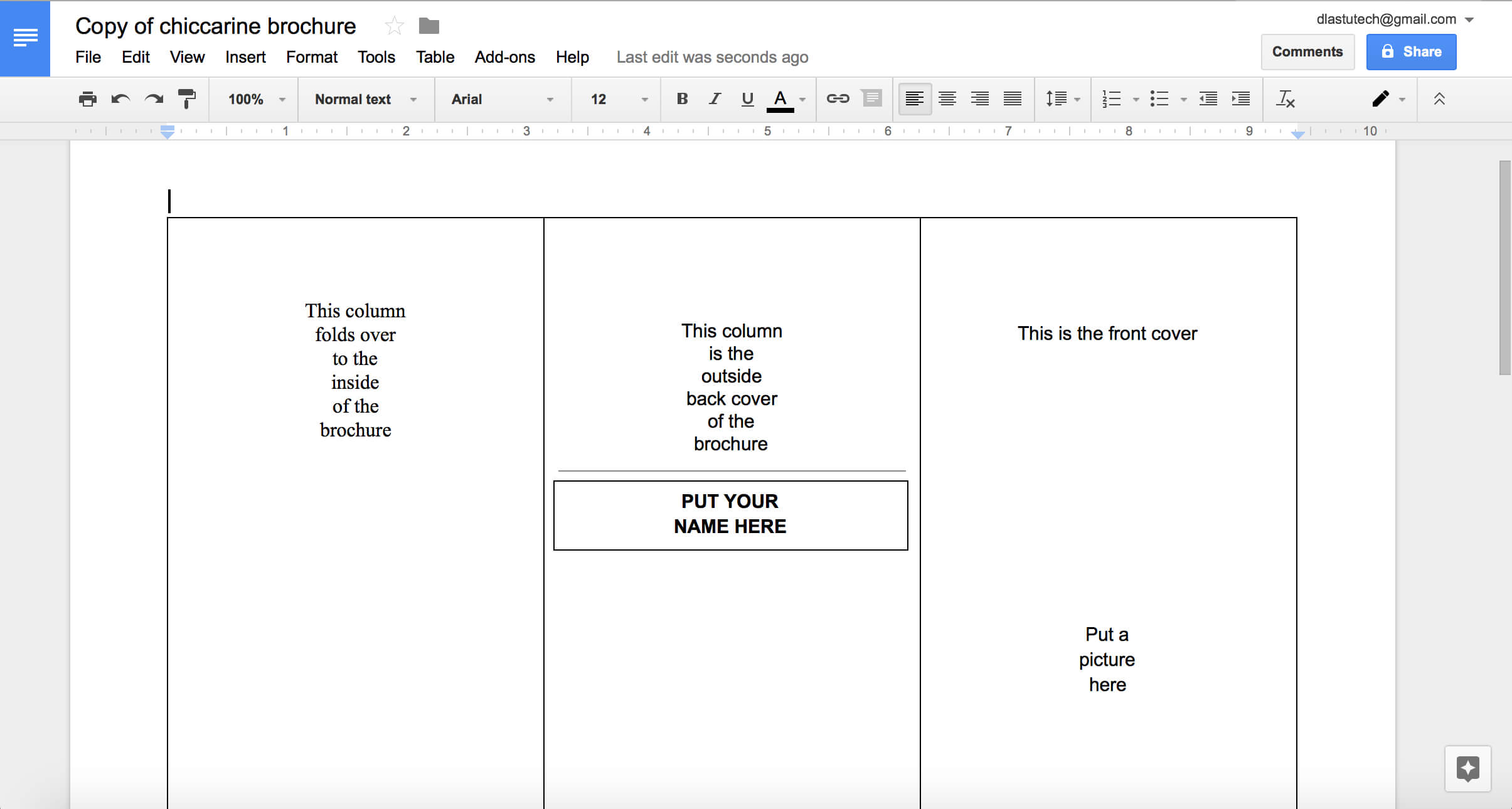Click inside the PUT YOUR NAME HERE field
This screenshot has width=1512, height=809.
pos(730,513)
